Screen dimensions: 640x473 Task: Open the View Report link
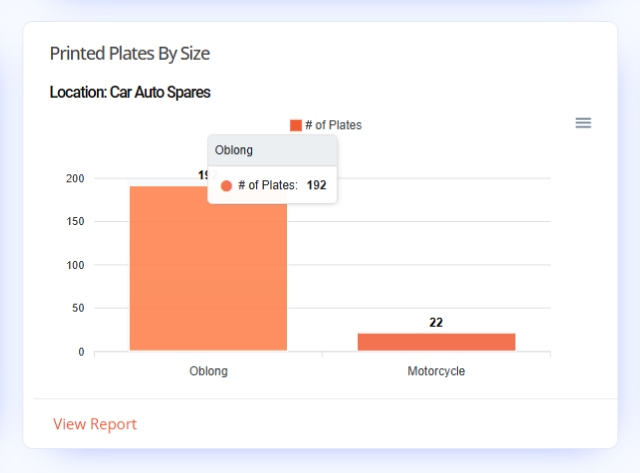pos(95,424)
